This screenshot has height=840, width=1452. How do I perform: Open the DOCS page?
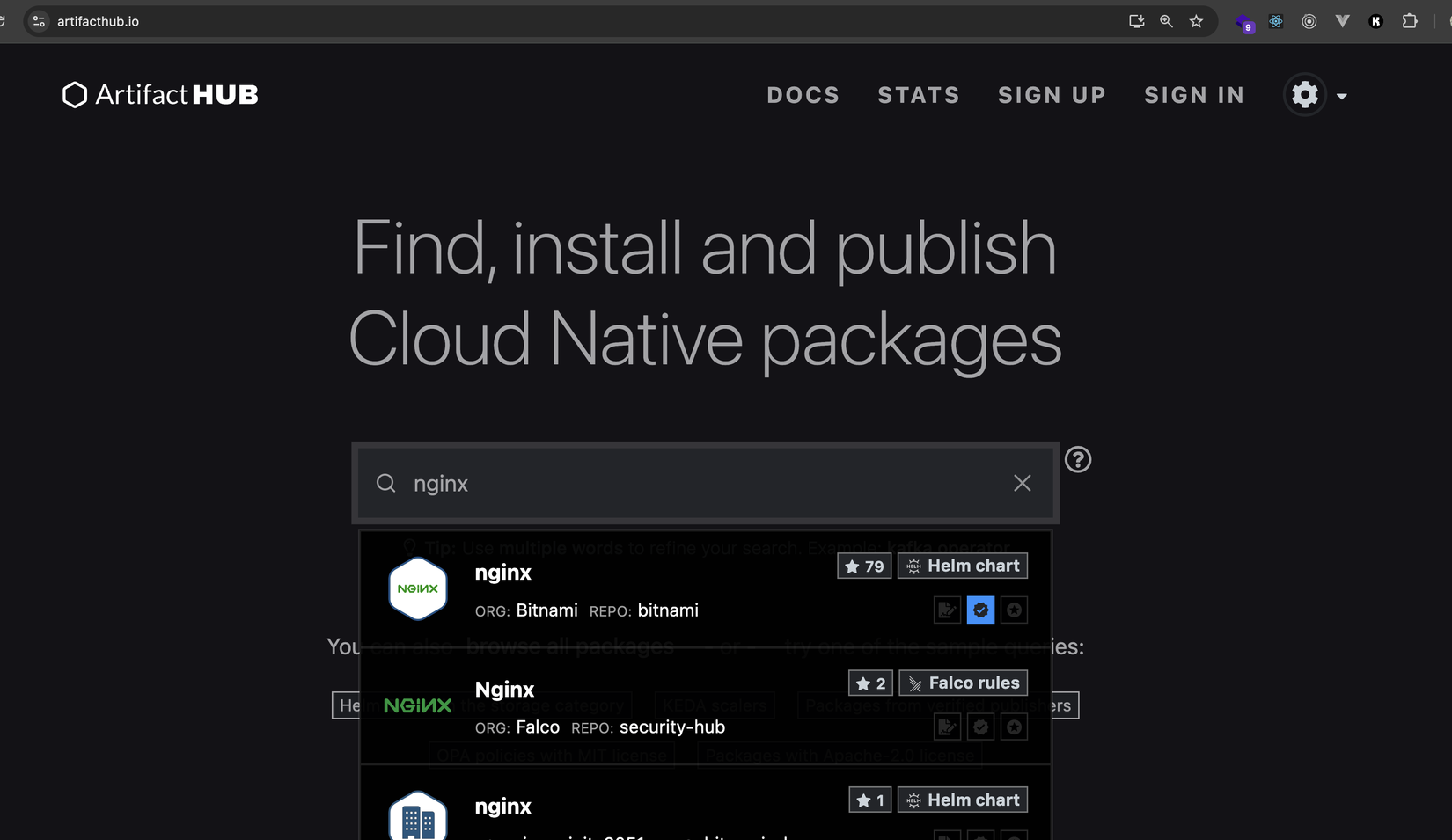coord(803,95)
